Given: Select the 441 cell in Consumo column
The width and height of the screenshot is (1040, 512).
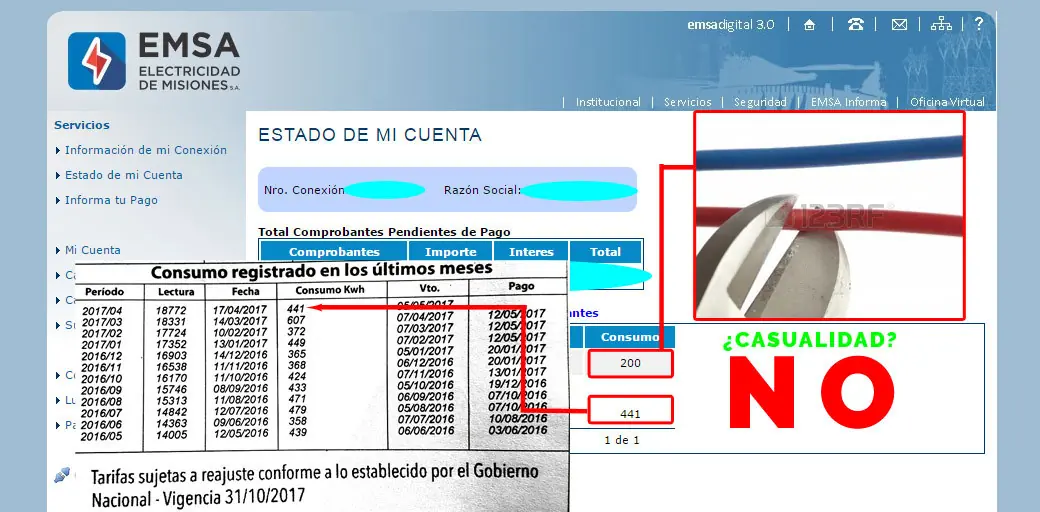Looking at the screenshot, I should click(x=630, y=410).
